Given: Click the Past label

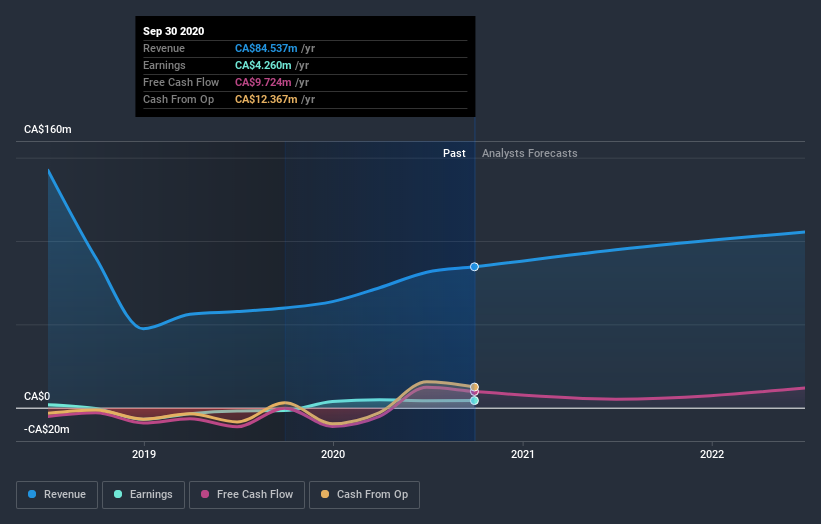Looking at the screenshot, I should click(454, 153).
